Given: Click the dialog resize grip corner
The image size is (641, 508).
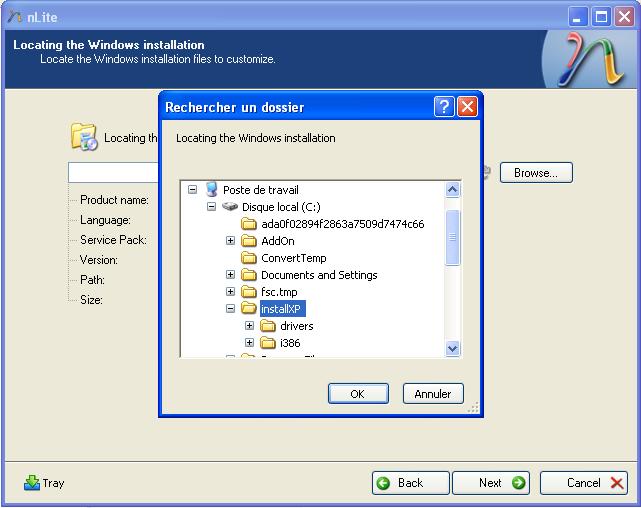Looking at the screenshot, I should pyautogui.click(x=473, y=407).
